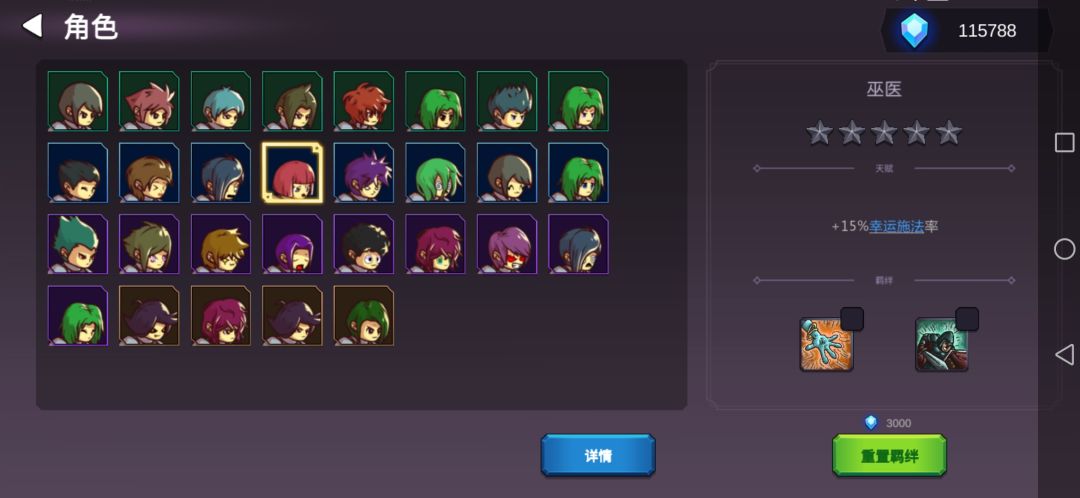Viewport: 1080px width, 498px height.
Task: Open the 幸运施法 underlined link
Action: coord(896,227)
